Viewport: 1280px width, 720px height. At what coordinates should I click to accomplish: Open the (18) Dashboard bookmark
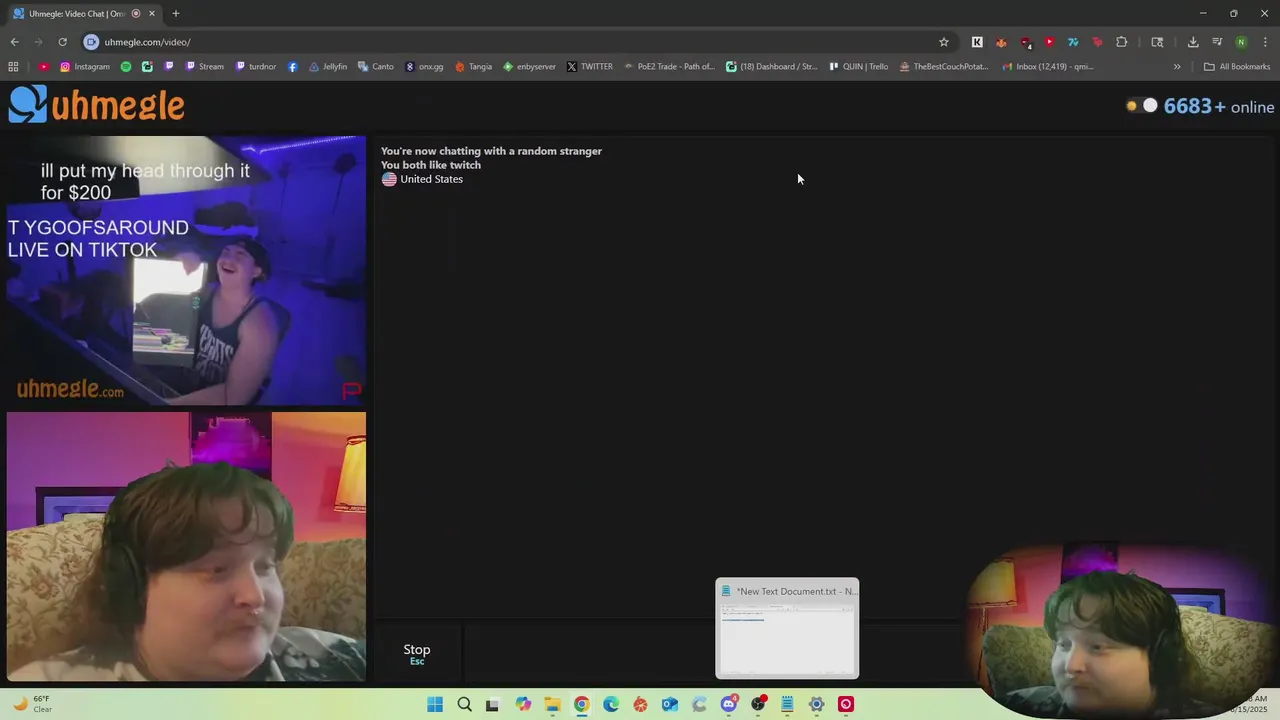tap(772, 67)
